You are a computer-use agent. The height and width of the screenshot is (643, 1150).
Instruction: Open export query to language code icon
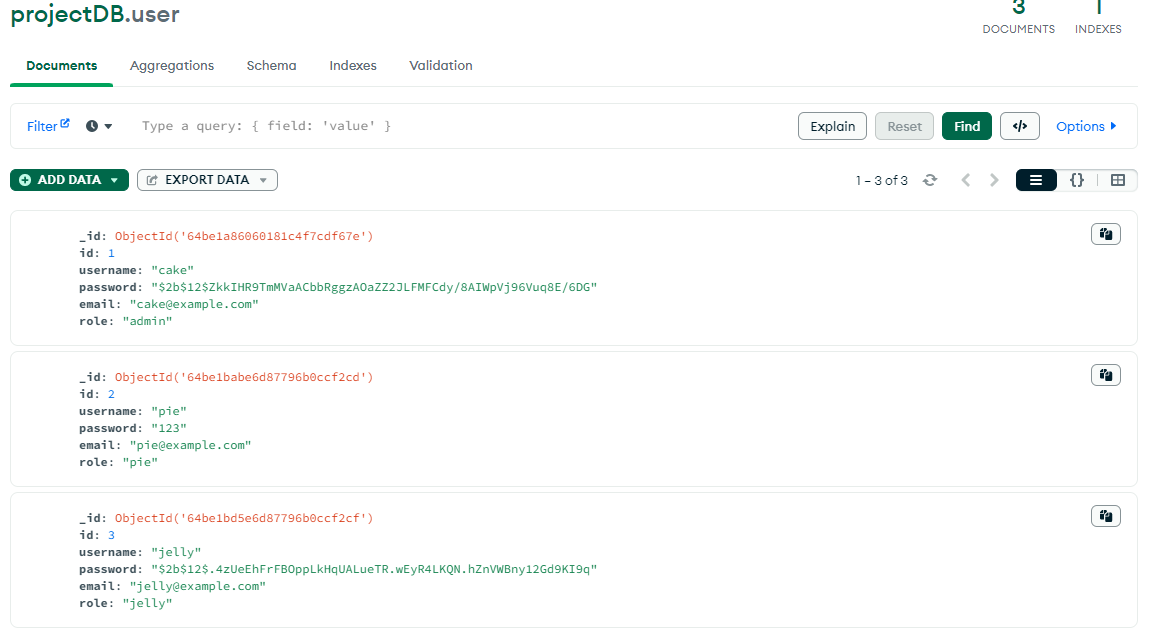1019,126
